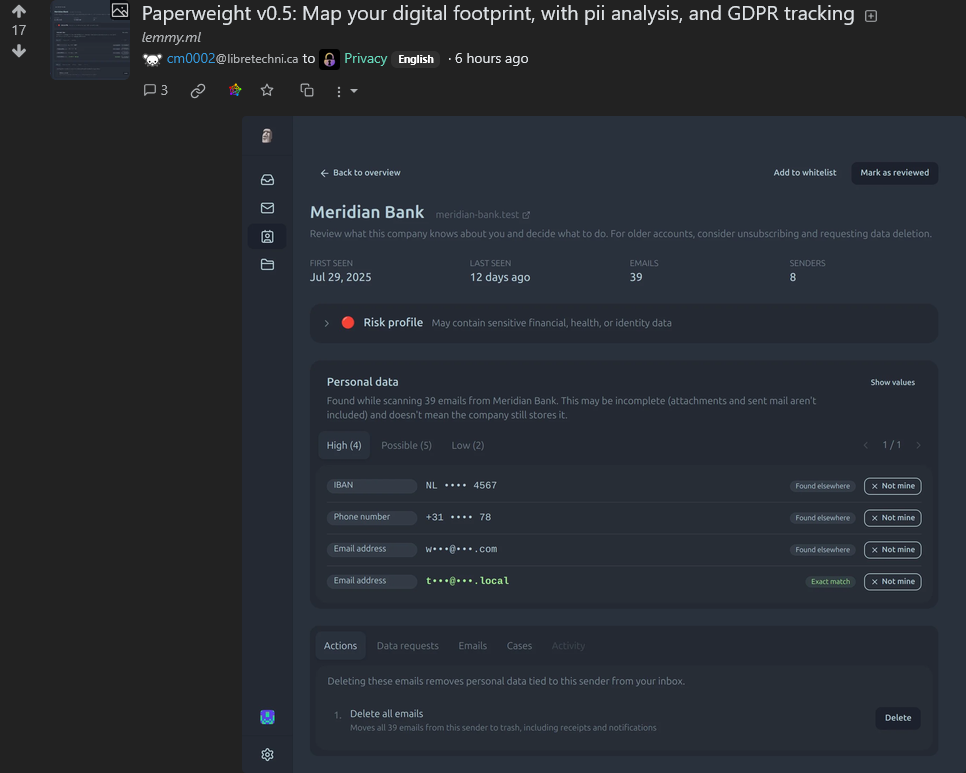Click the English language tag
The image size is (966, 773).
tap(416, 59)
